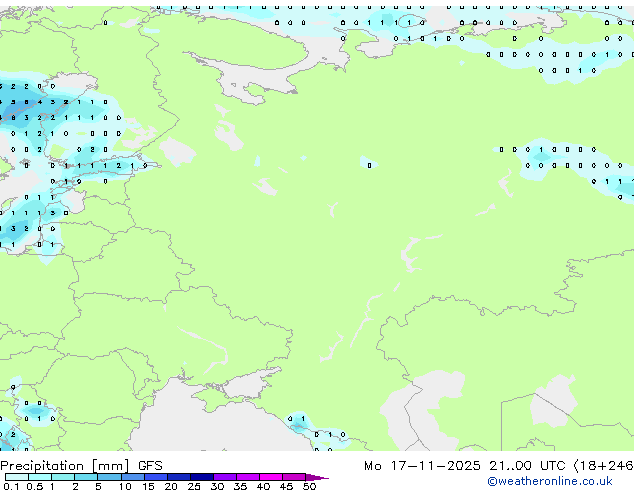Click the legend label '25'
The height and width of the screenshot is (490, 634).
pyautogui.click(x=194, y=486)
